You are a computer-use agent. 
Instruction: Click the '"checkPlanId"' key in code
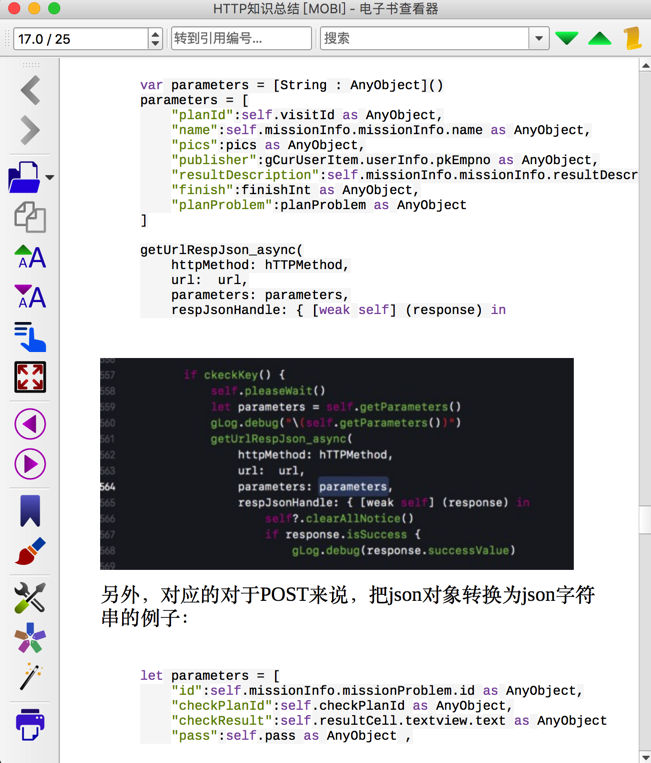click(x=221, y=706)
